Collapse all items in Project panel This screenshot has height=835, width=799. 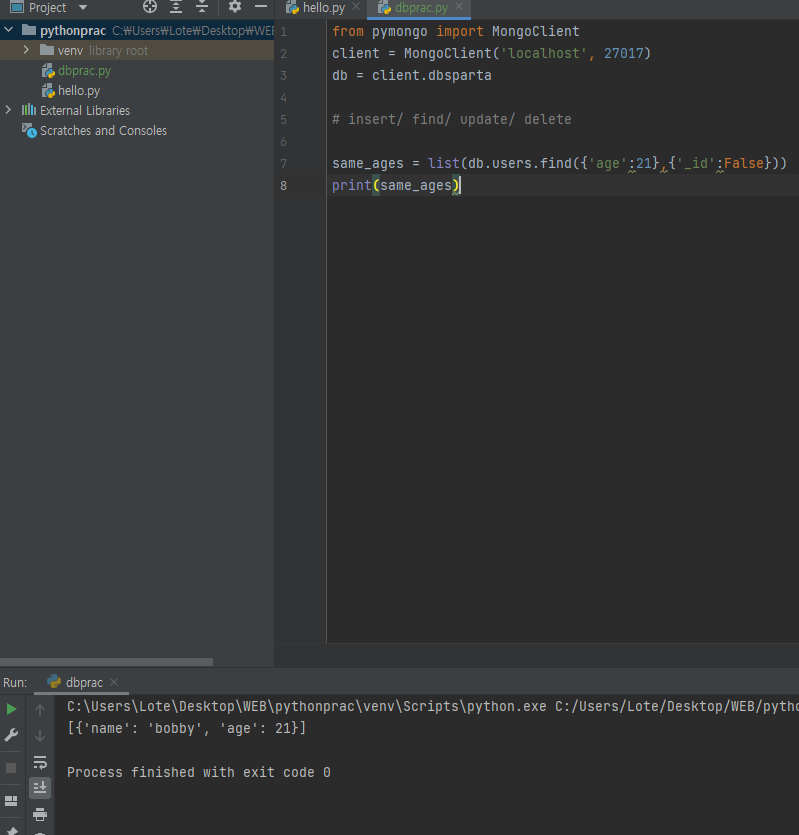pyautogui.click(x=202, y=7)
